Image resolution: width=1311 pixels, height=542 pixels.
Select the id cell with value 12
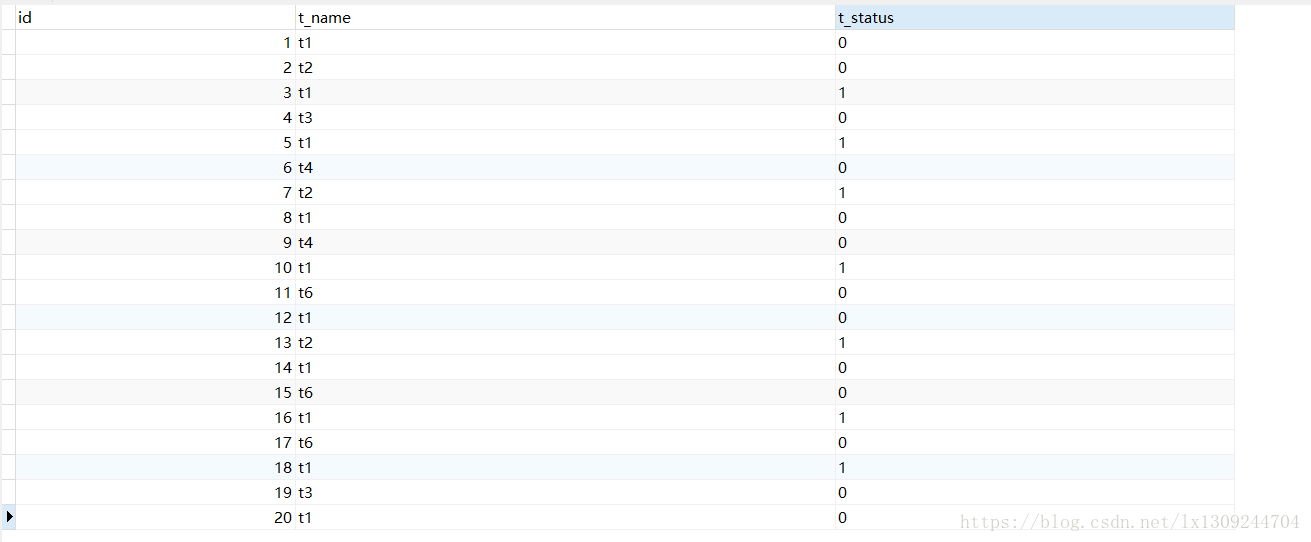pos(155,318)
